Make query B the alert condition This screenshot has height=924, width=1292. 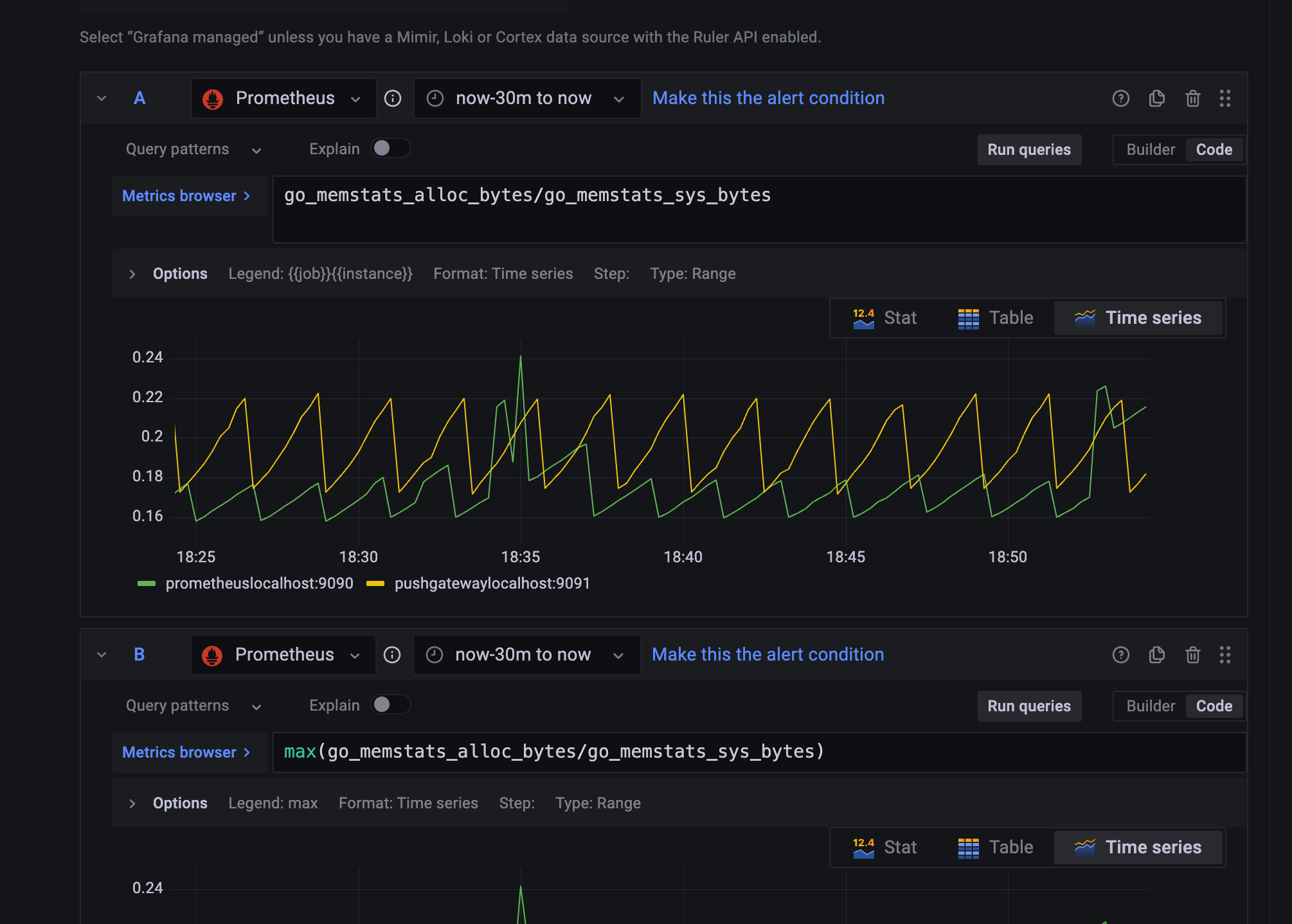[x=767, y=655]
